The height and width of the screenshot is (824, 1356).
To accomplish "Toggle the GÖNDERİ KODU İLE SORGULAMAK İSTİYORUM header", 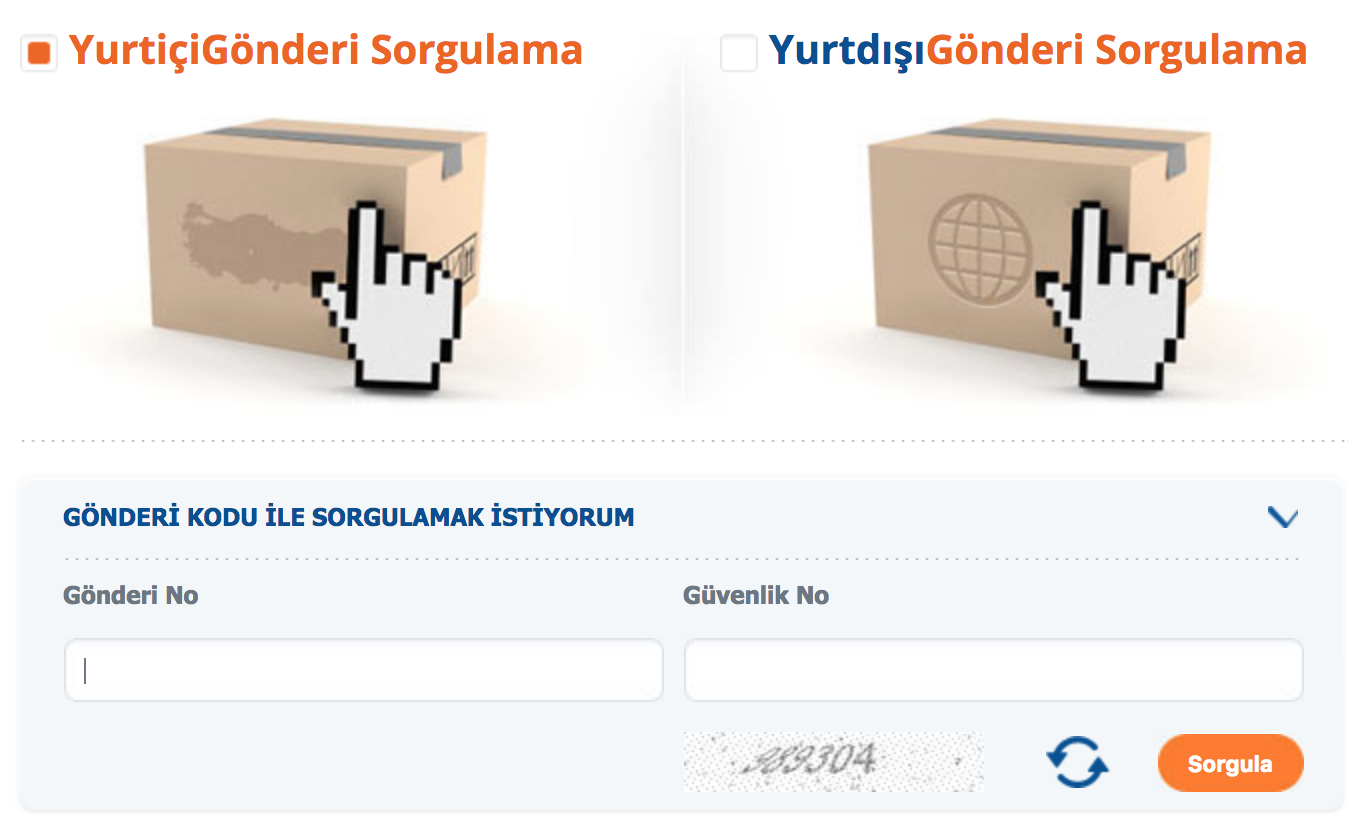I will click(349, 517).
